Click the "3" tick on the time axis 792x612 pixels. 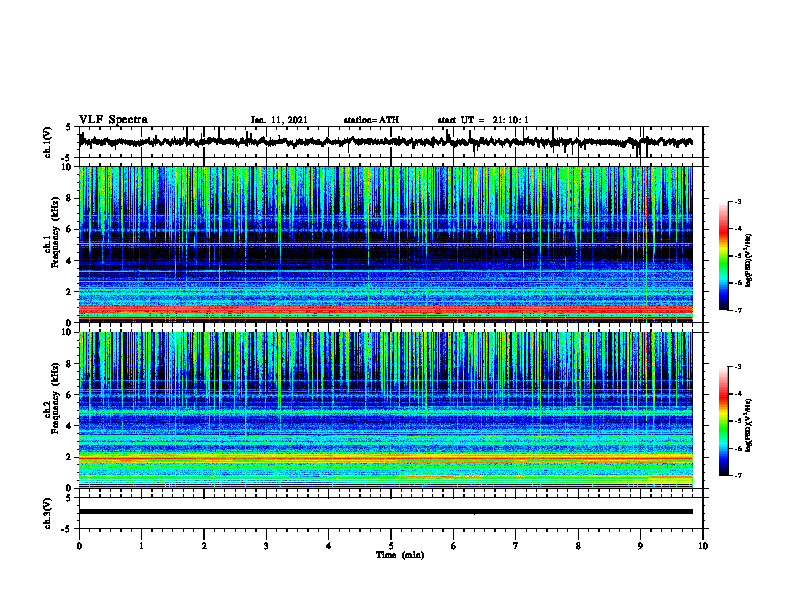point(266,546)
